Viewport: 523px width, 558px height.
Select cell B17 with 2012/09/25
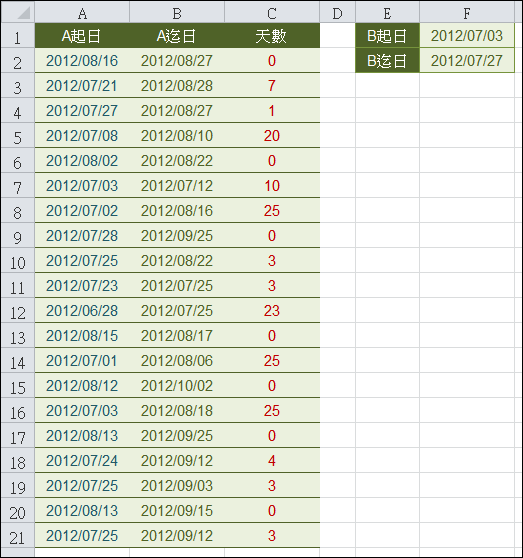(x=177, y=436)
